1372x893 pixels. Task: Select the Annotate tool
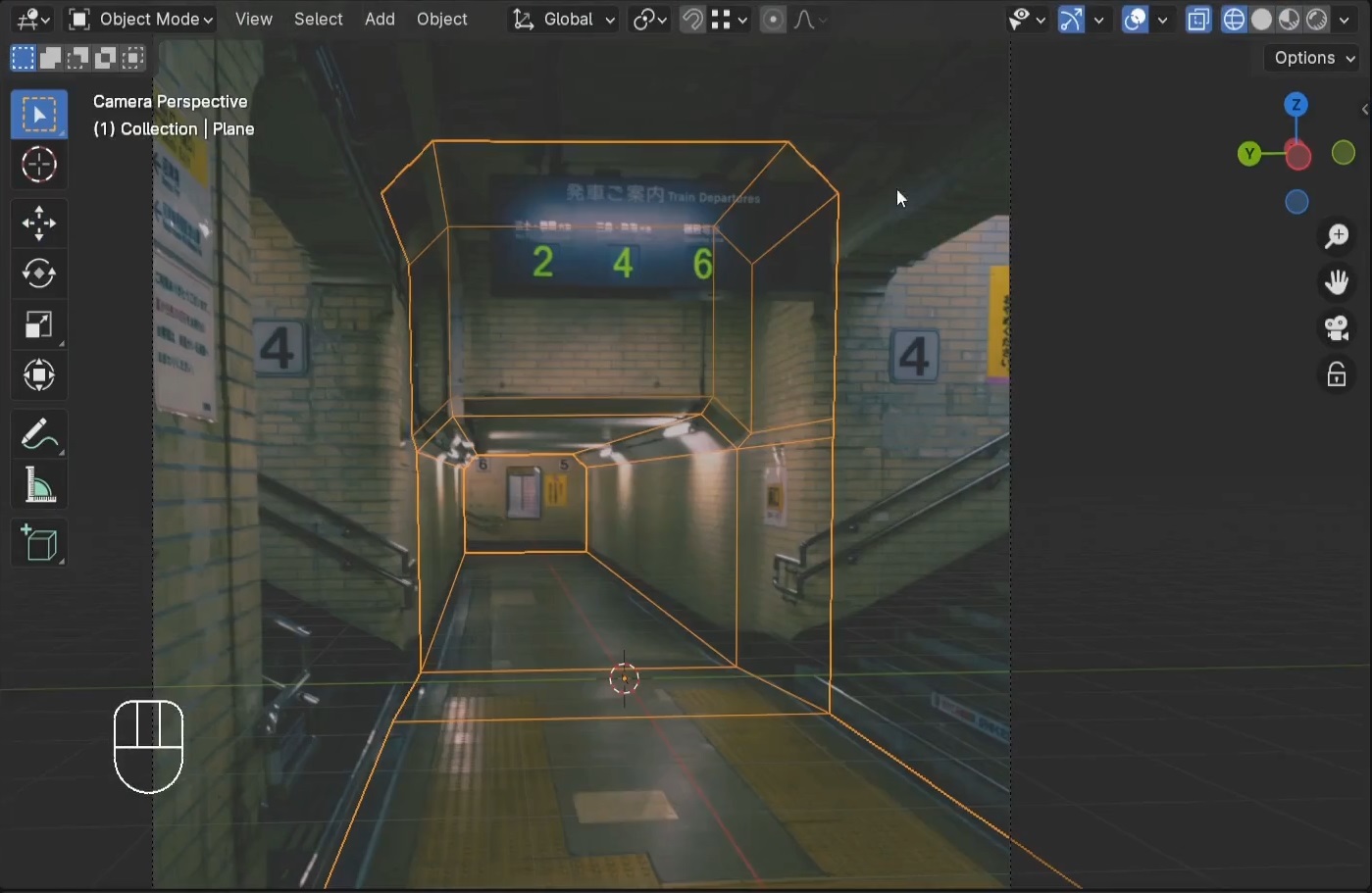pyautogui.click(x=39, y=433)
